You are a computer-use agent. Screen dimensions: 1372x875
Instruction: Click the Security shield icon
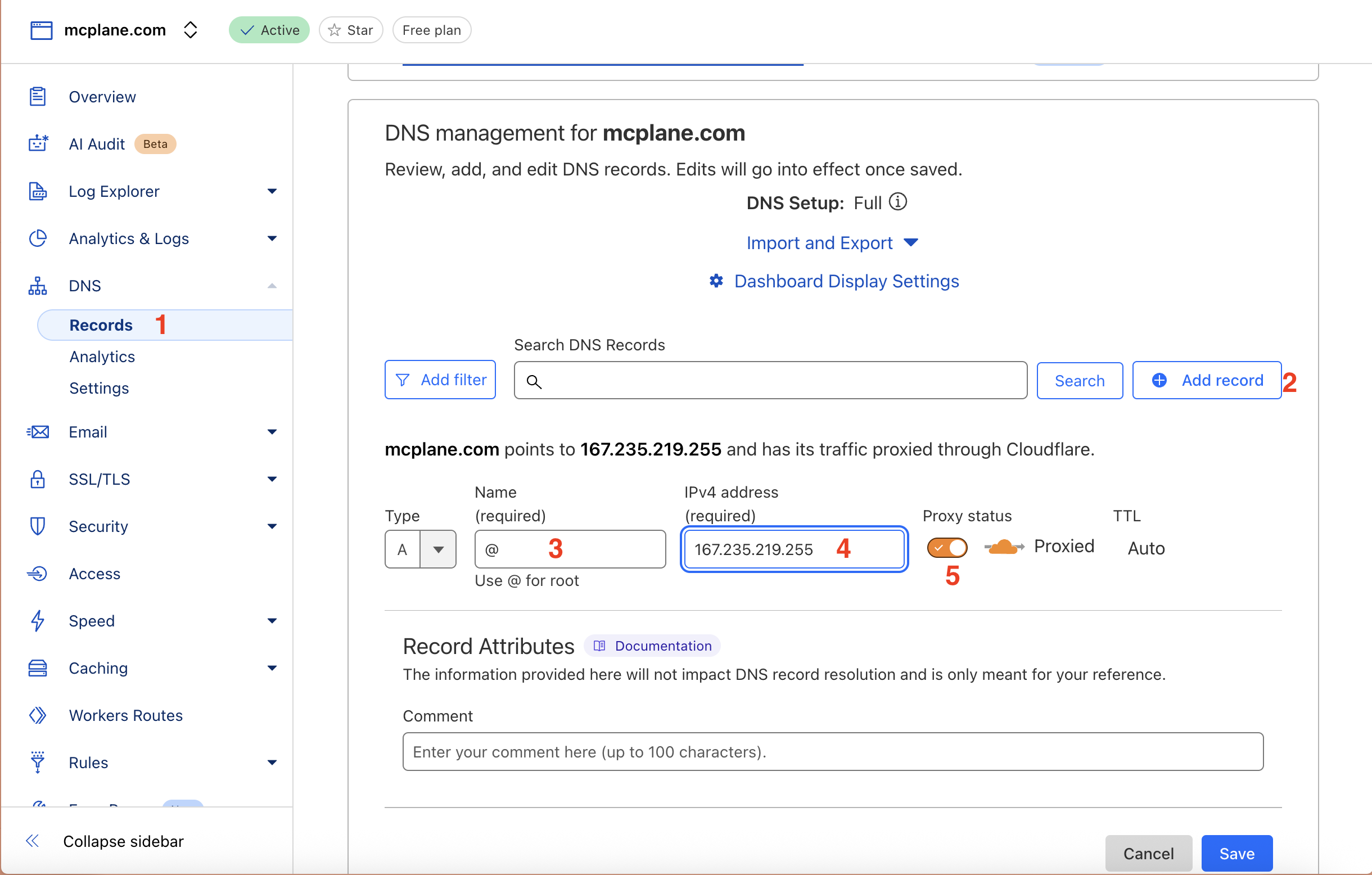pos(38,526)
